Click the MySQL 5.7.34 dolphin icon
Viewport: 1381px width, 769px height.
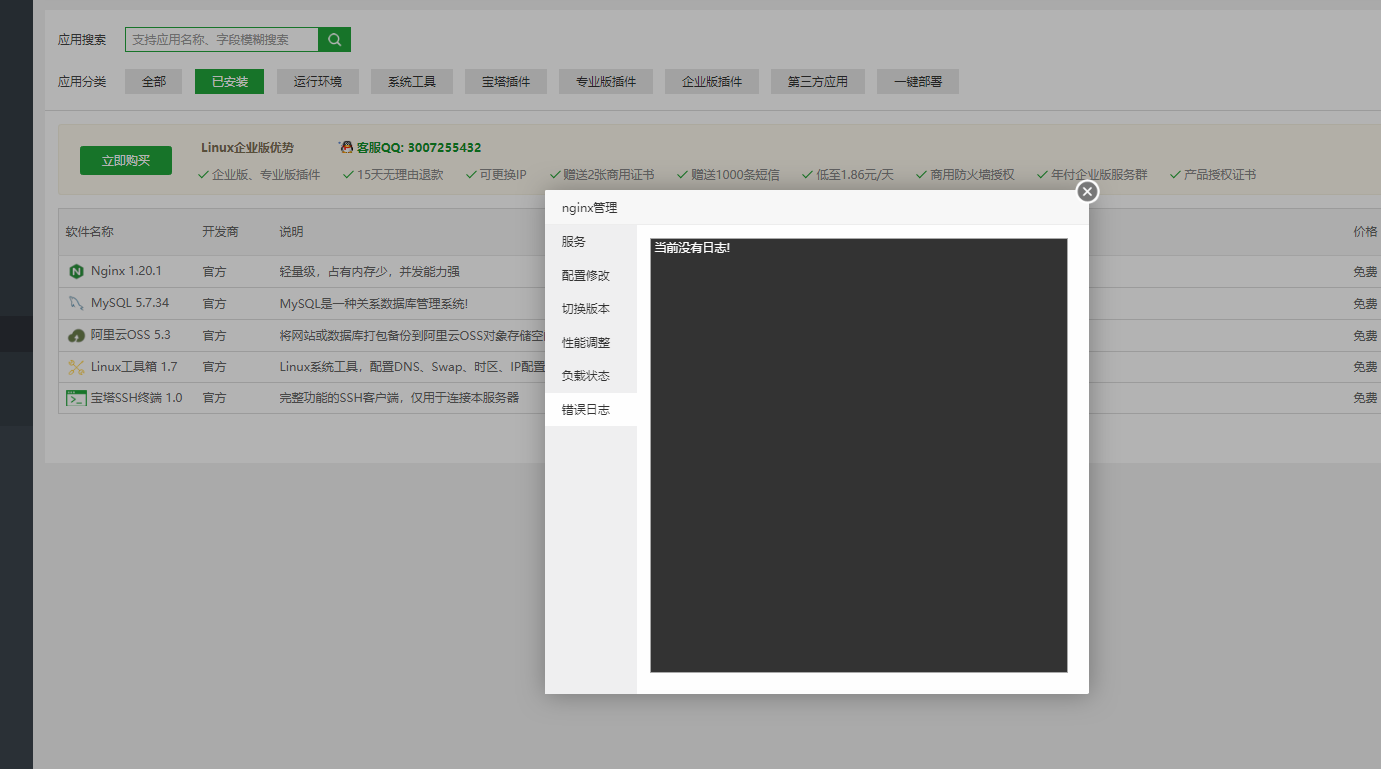[76, 303]
